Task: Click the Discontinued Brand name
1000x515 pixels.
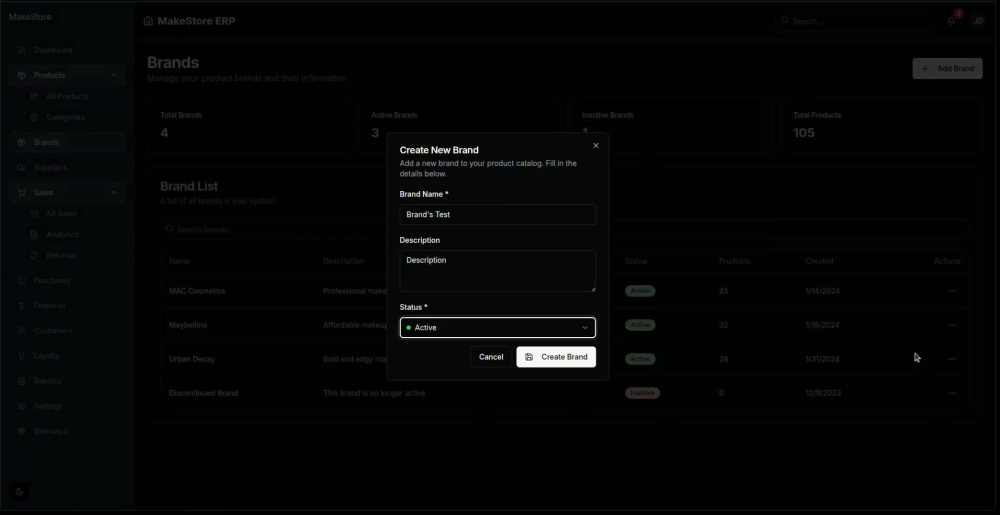Action: click(203, 393)
